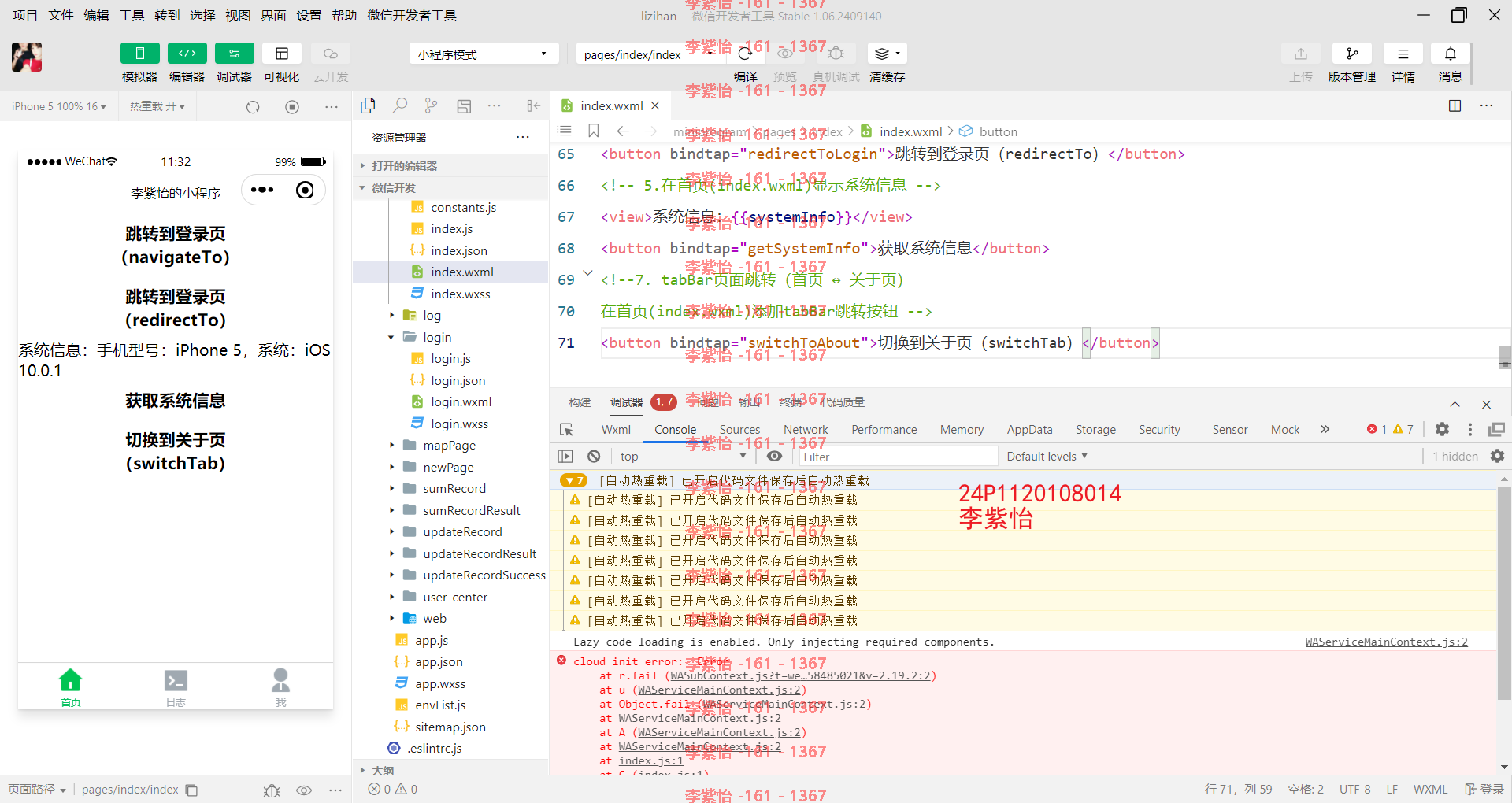Open the Details panel icon
The image size is (1512, 803).
coord(1403,54)
